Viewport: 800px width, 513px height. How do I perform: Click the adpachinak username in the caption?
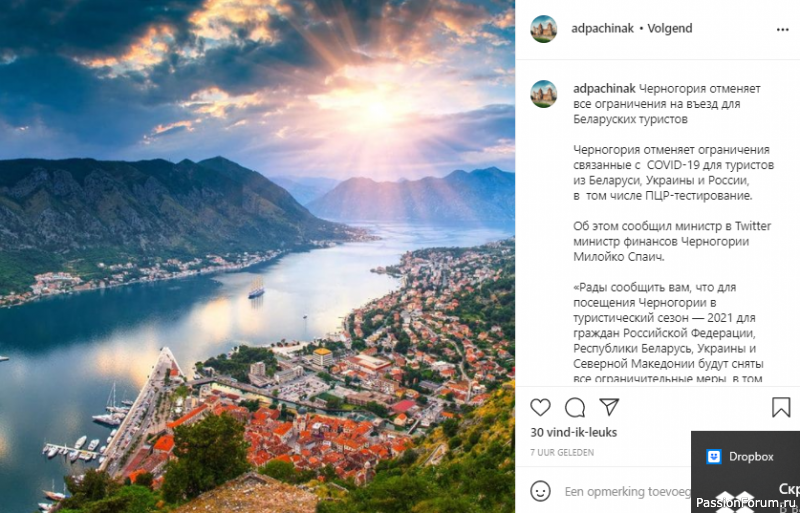(x=604, y=88)
